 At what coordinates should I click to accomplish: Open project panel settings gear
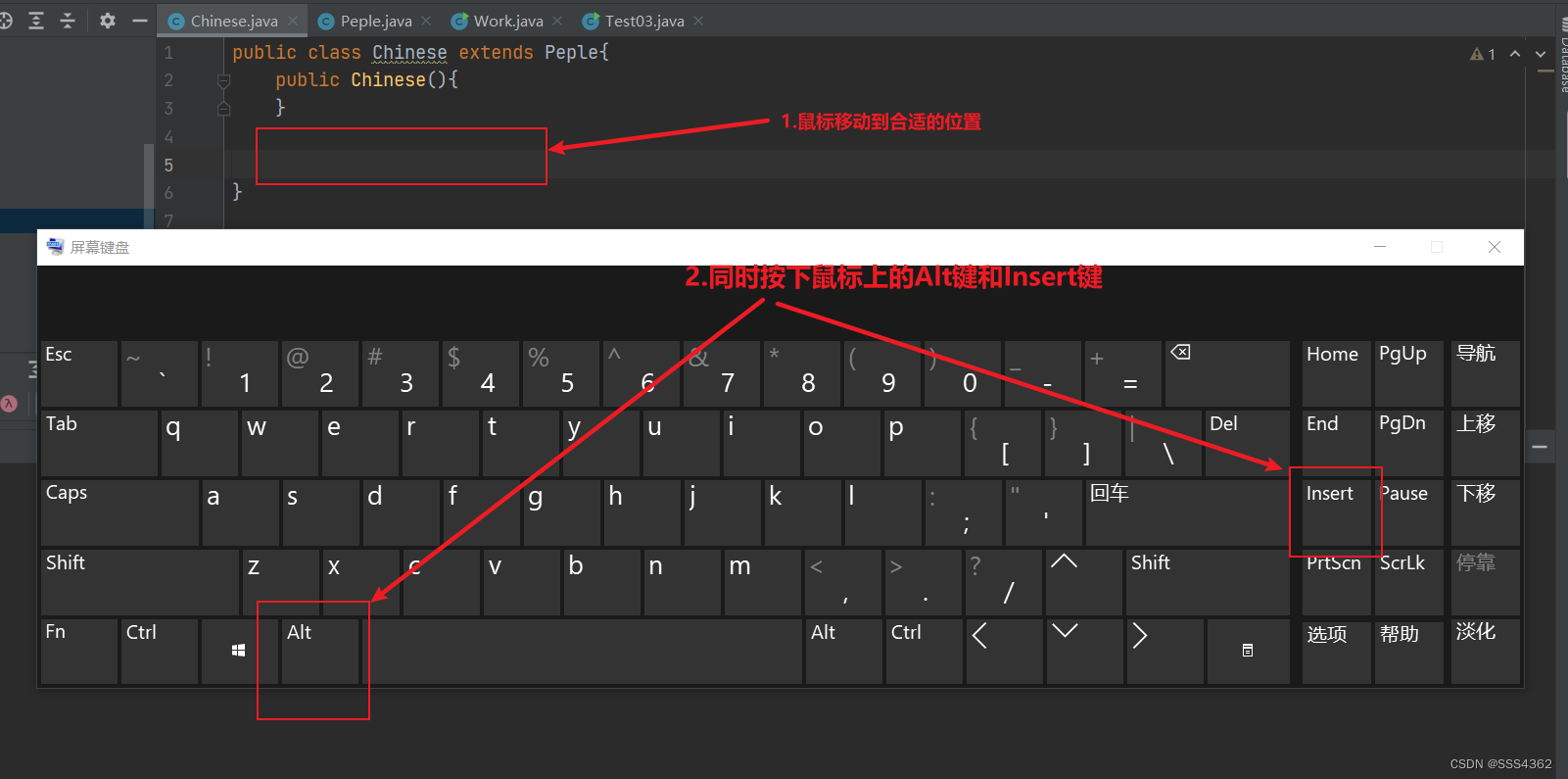tap(108, 21)
